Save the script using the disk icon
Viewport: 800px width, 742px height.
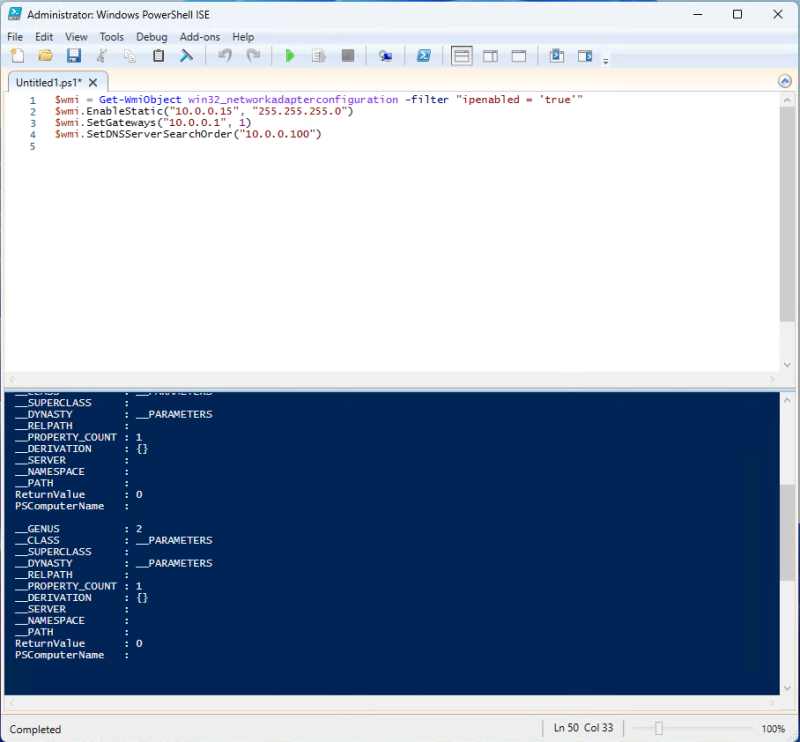[73, 55]
